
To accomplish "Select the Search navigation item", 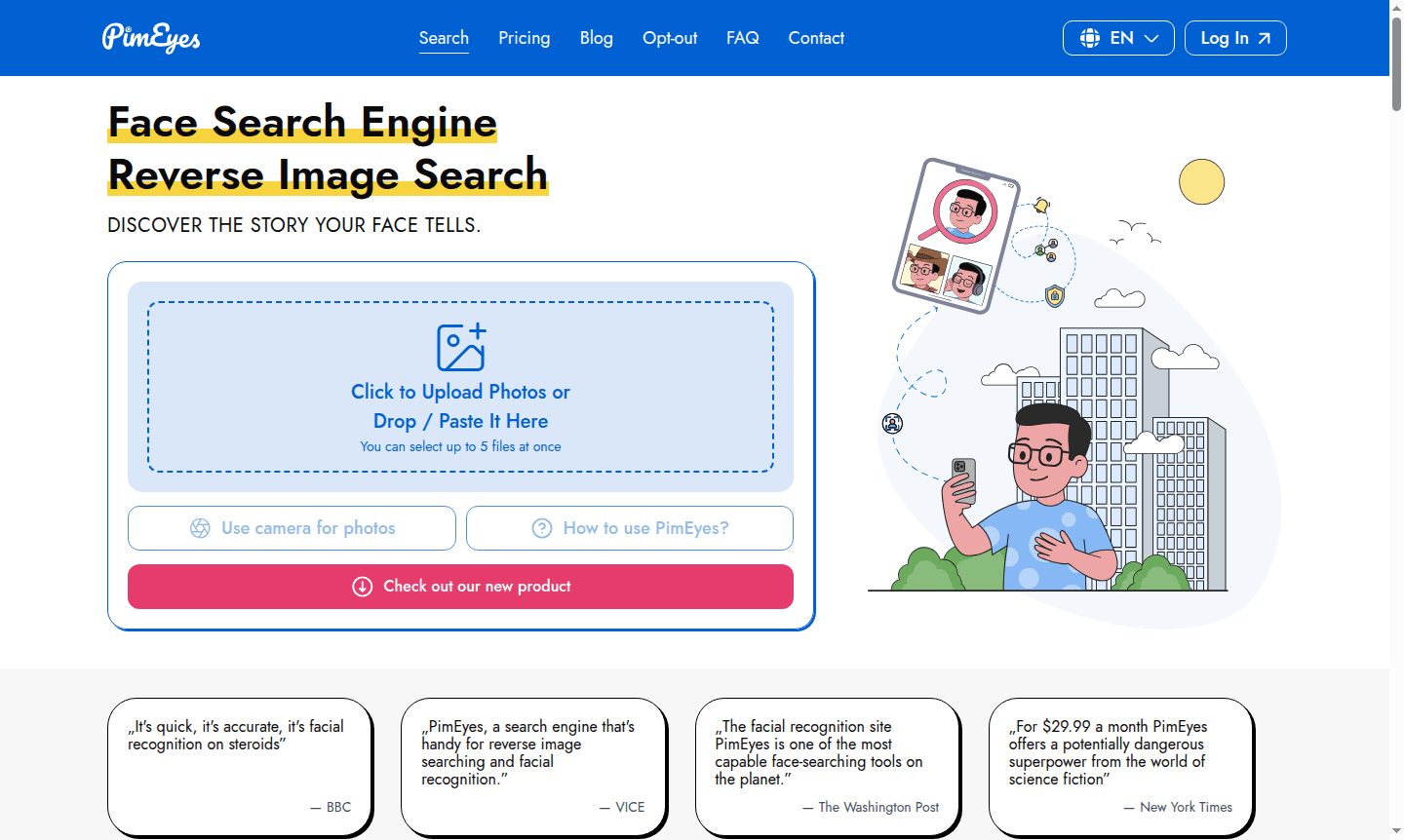I will coord(444,37).
